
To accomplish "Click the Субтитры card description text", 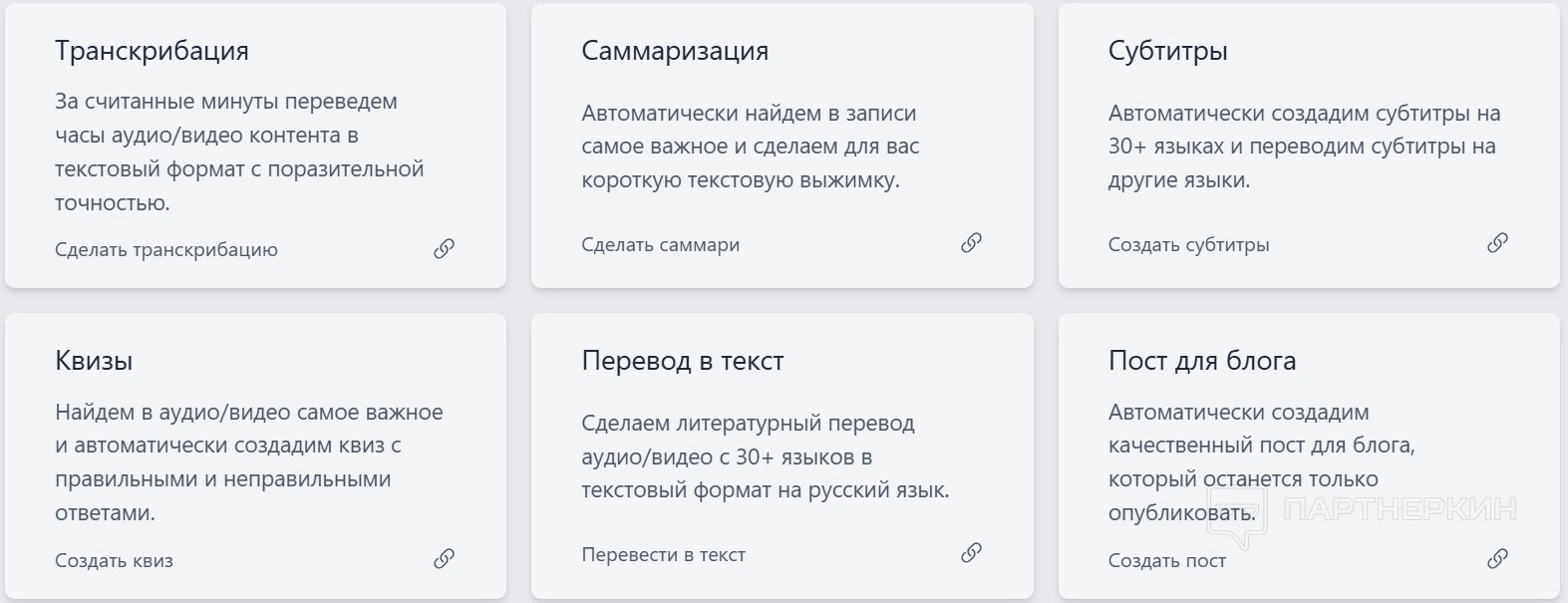I will pyautogui.click(x=1304, y=147).
